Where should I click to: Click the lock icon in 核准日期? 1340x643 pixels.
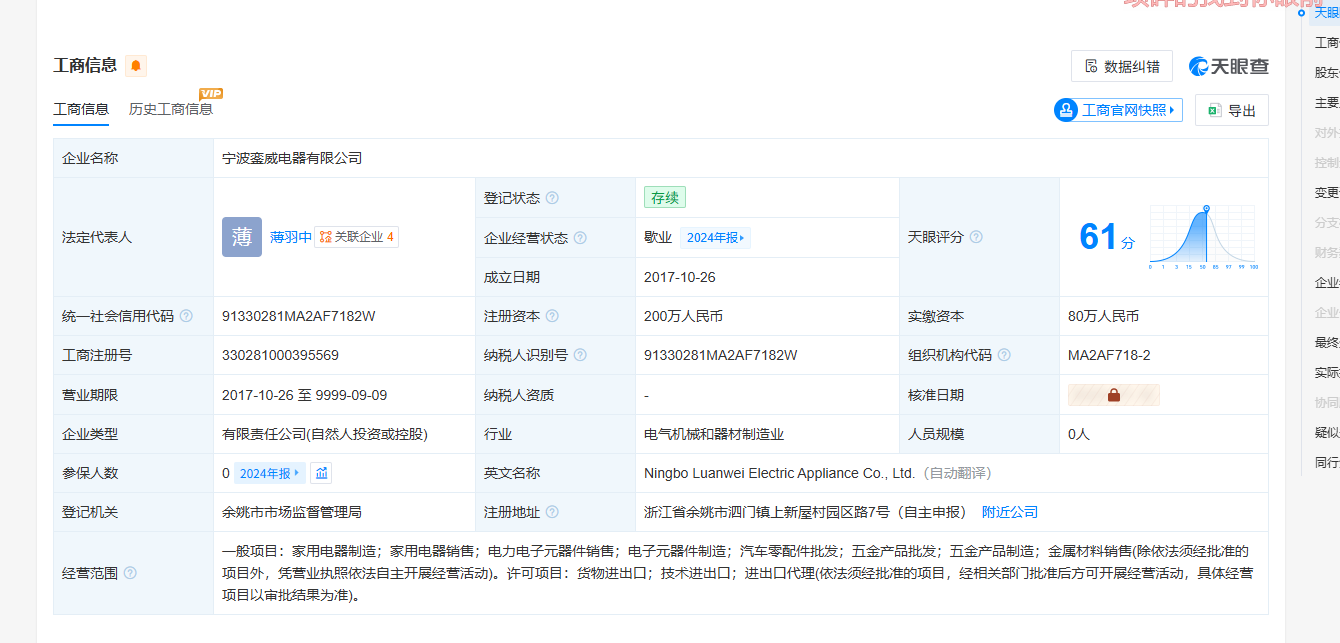1113,395
